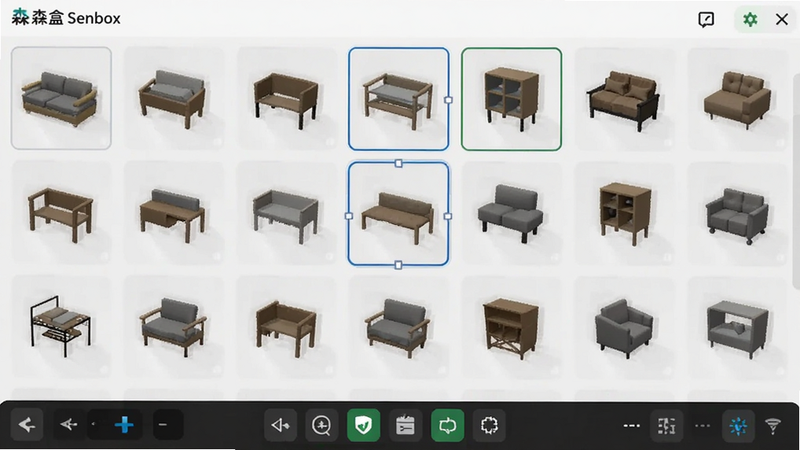Pick the brown cushioned sofa with black frame
This screenshot has width=800, height=450.
coord(624,98)
